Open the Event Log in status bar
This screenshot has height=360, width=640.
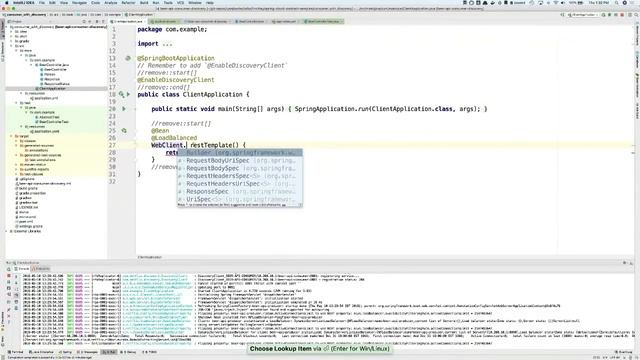[624, 352]
